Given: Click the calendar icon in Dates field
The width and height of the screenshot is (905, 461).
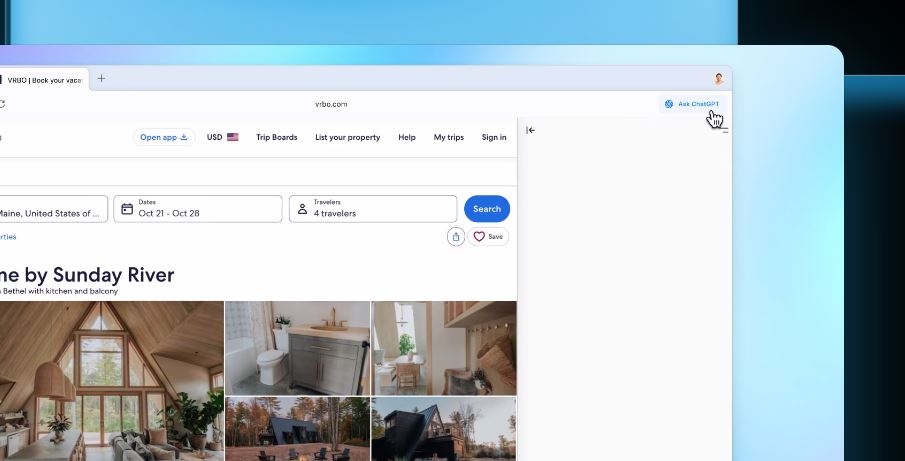Looking at the screenshot, I should click(127, 209).
